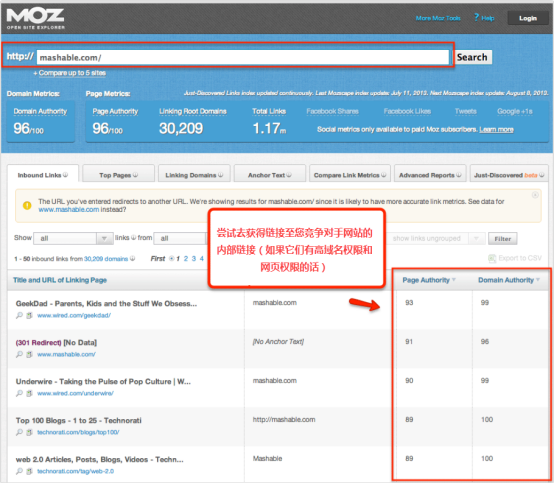This screenshot has height=483, width=554.
Task: Open technorati.com/blogs/top100/ URL link
Action: click(x=78, y=432)
